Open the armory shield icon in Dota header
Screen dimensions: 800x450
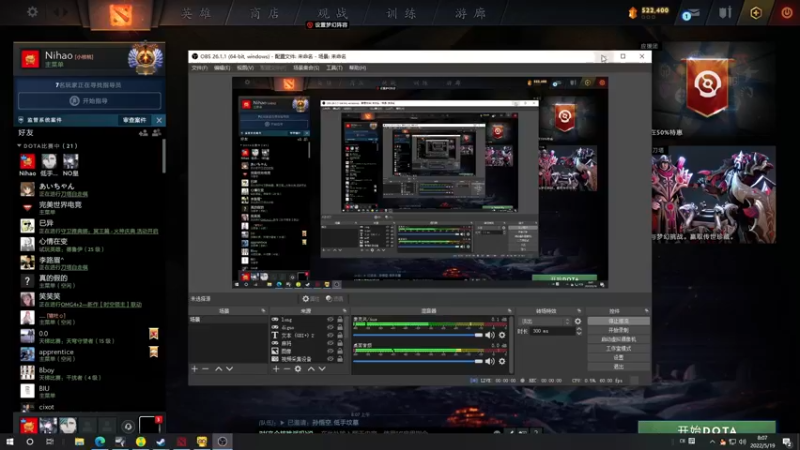coord(725,12)
